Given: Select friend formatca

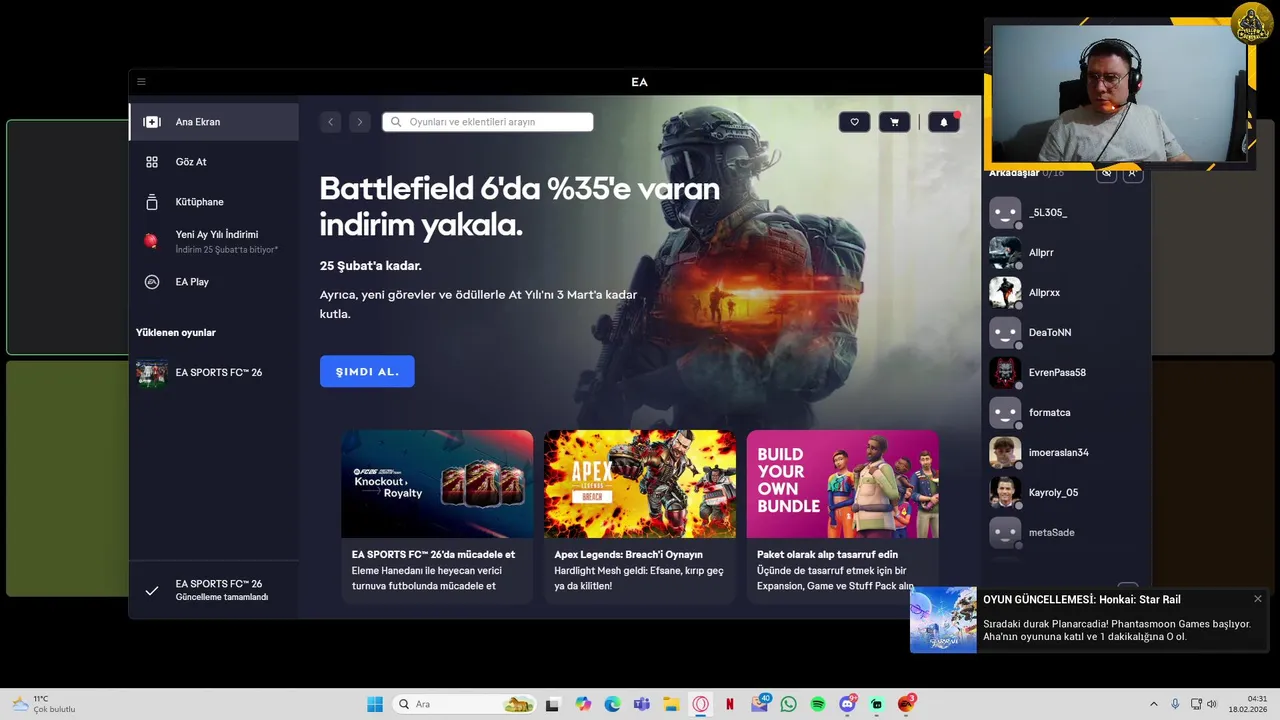Looking at the screenshot, I should click(x=1066, y=413).
